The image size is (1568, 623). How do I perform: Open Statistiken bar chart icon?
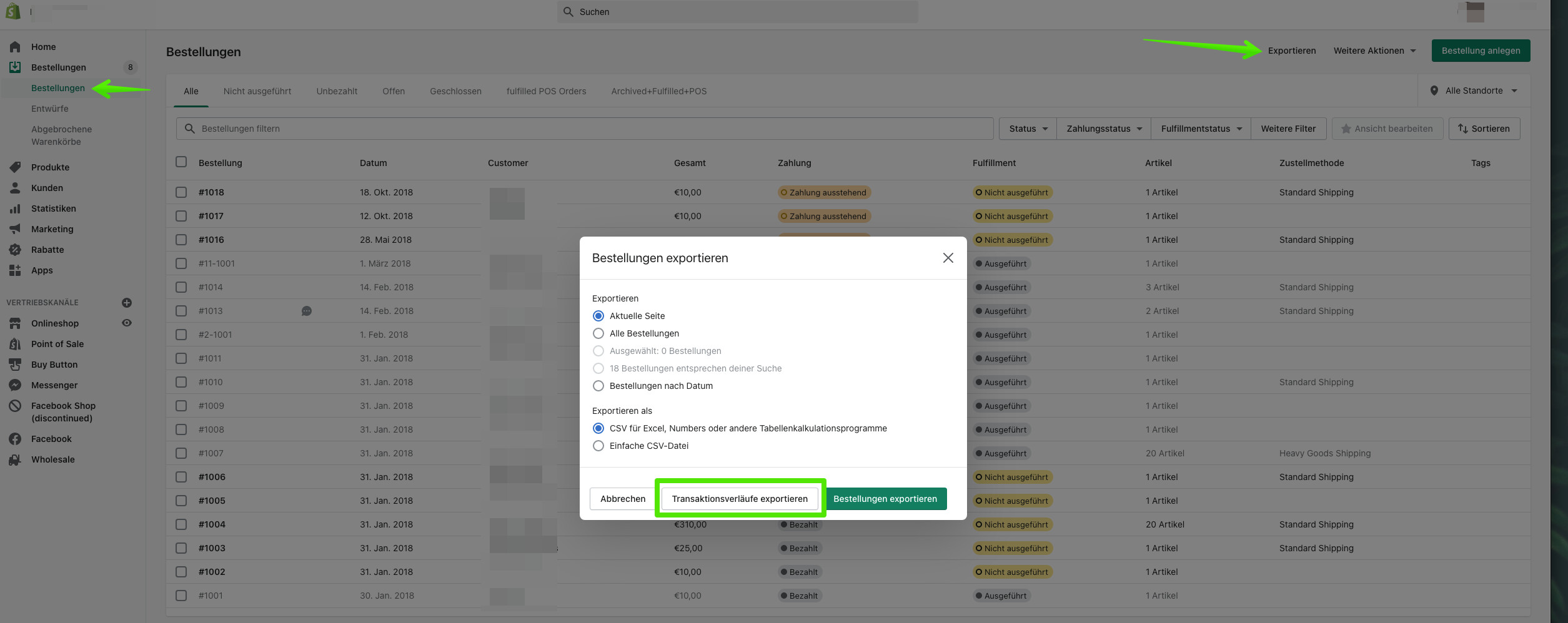15,208
